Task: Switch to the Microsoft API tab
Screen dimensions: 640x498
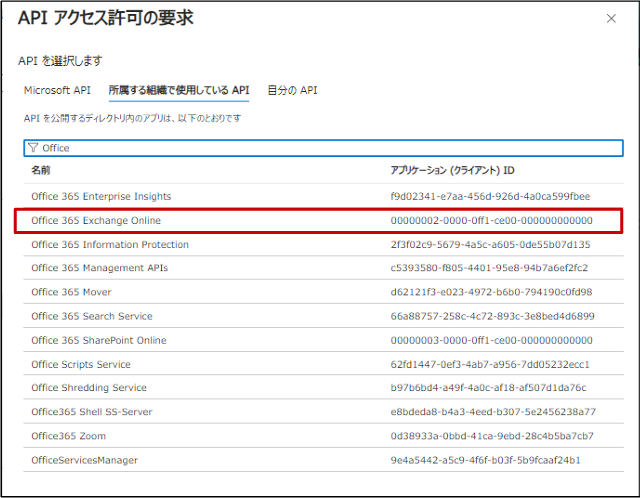Action: (57, 90)
